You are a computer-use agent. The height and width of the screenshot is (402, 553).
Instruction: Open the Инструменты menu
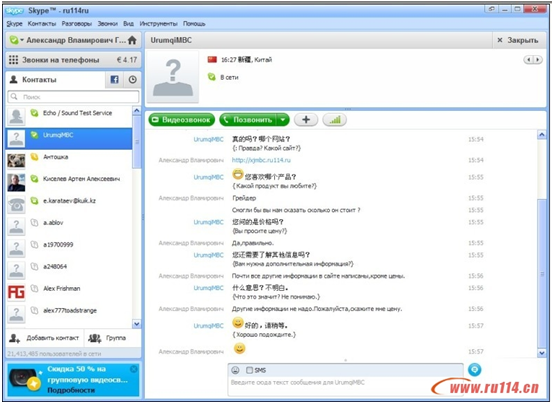point(158,24)
